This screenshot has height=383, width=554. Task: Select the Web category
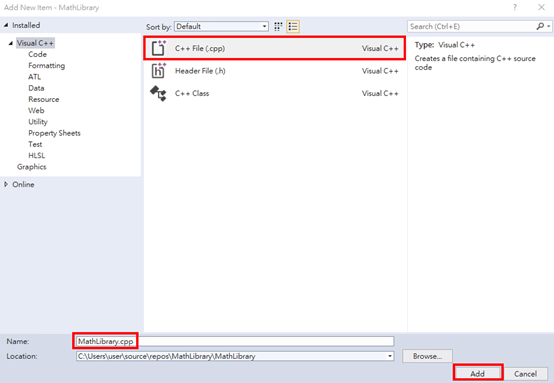tap(36, 111)
